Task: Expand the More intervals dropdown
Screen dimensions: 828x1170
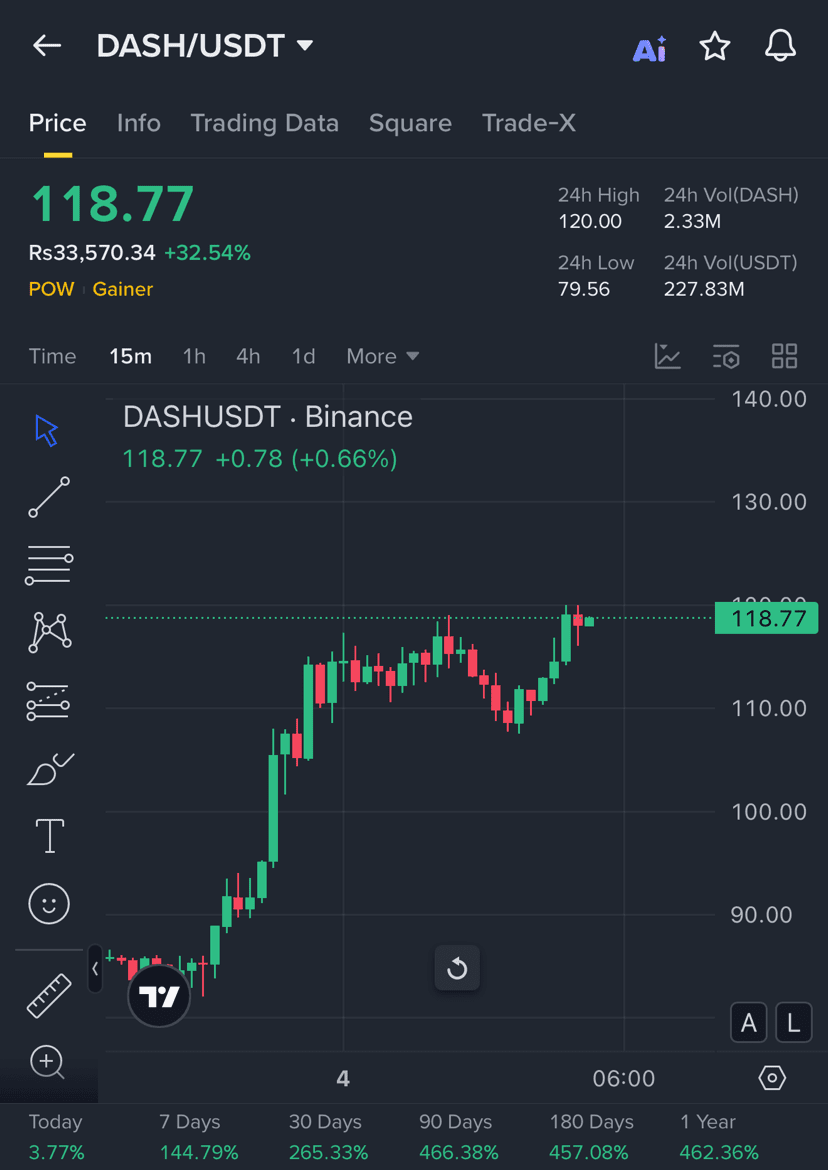Action: [383, 357]
